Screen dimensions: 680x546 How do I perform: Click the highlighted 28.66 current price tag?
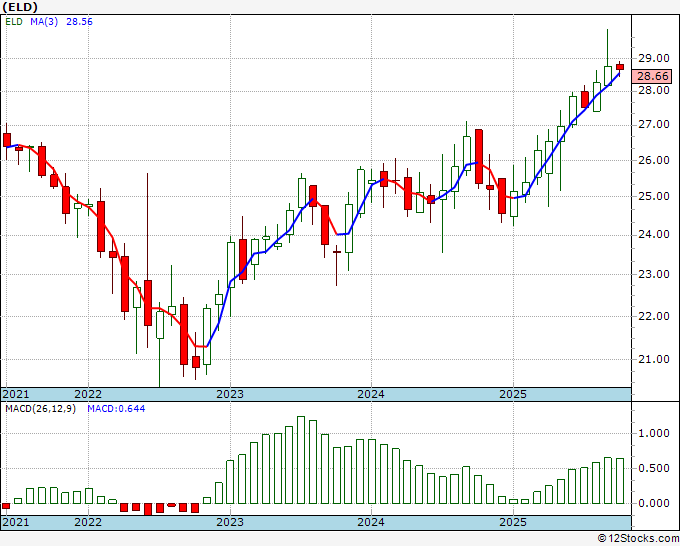[x=652, y=76]
